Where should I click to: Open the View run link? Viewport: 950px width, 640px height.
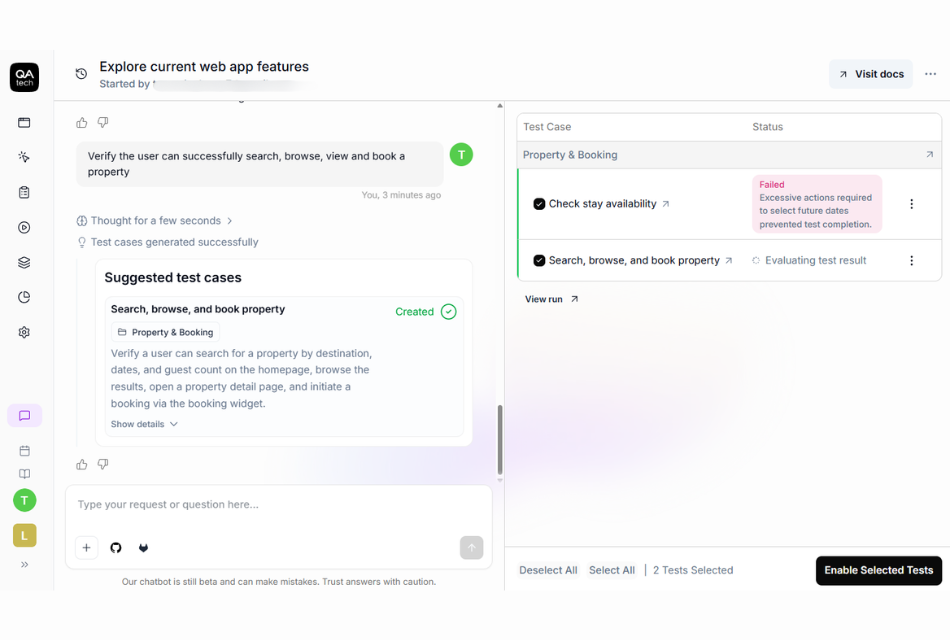(x=545, y=298)
